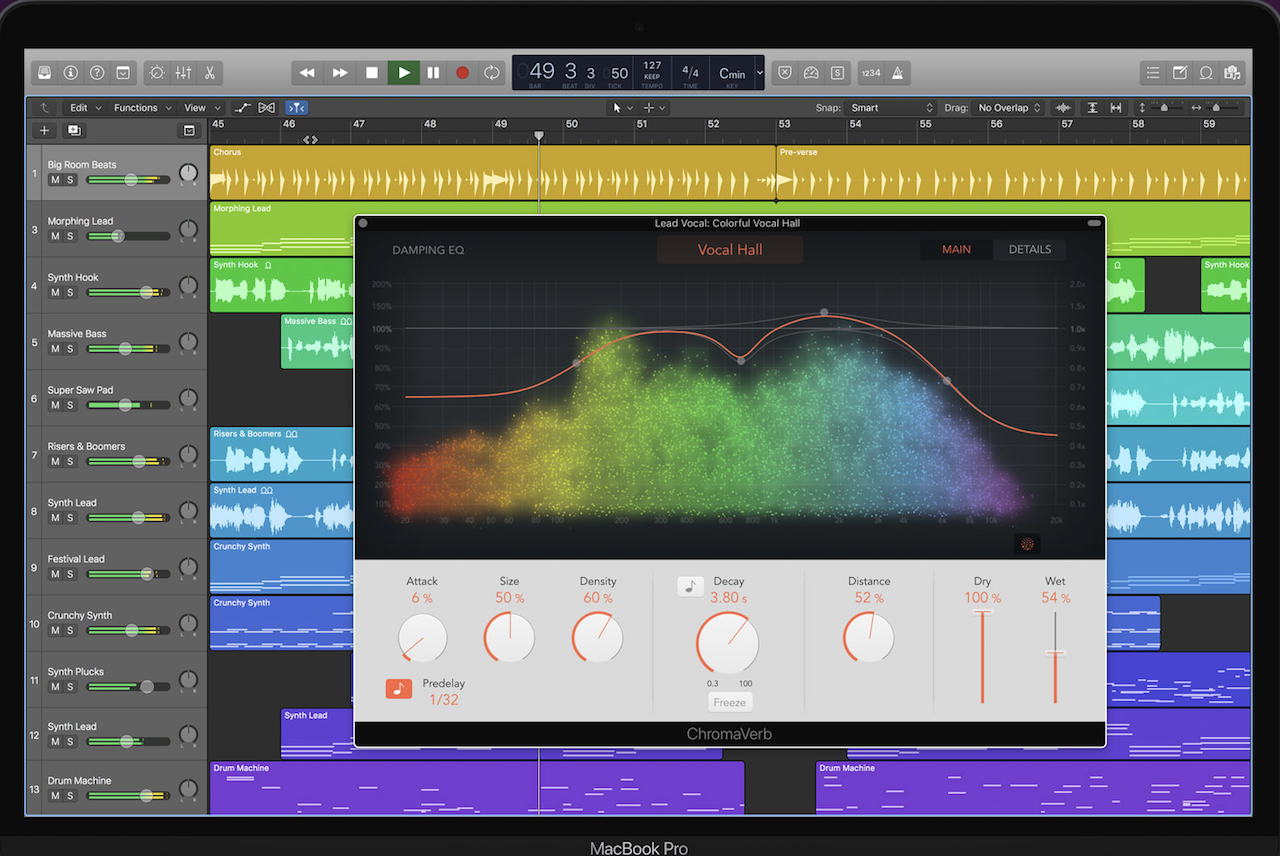Select the scissors split tool icon

pos(210,72)
